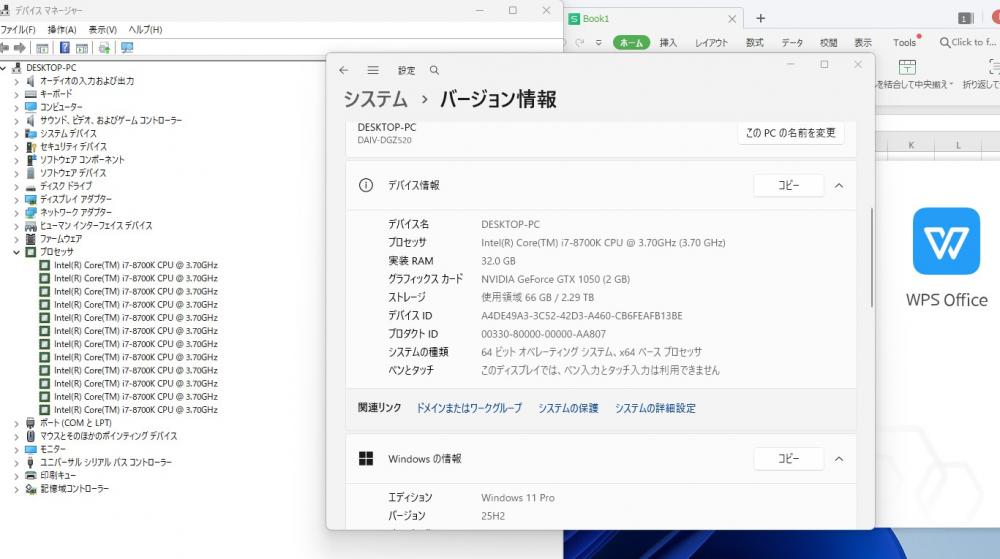Click the Click to find search icon in WPS
Screen dimensions: 1000x559
[945, 42]
